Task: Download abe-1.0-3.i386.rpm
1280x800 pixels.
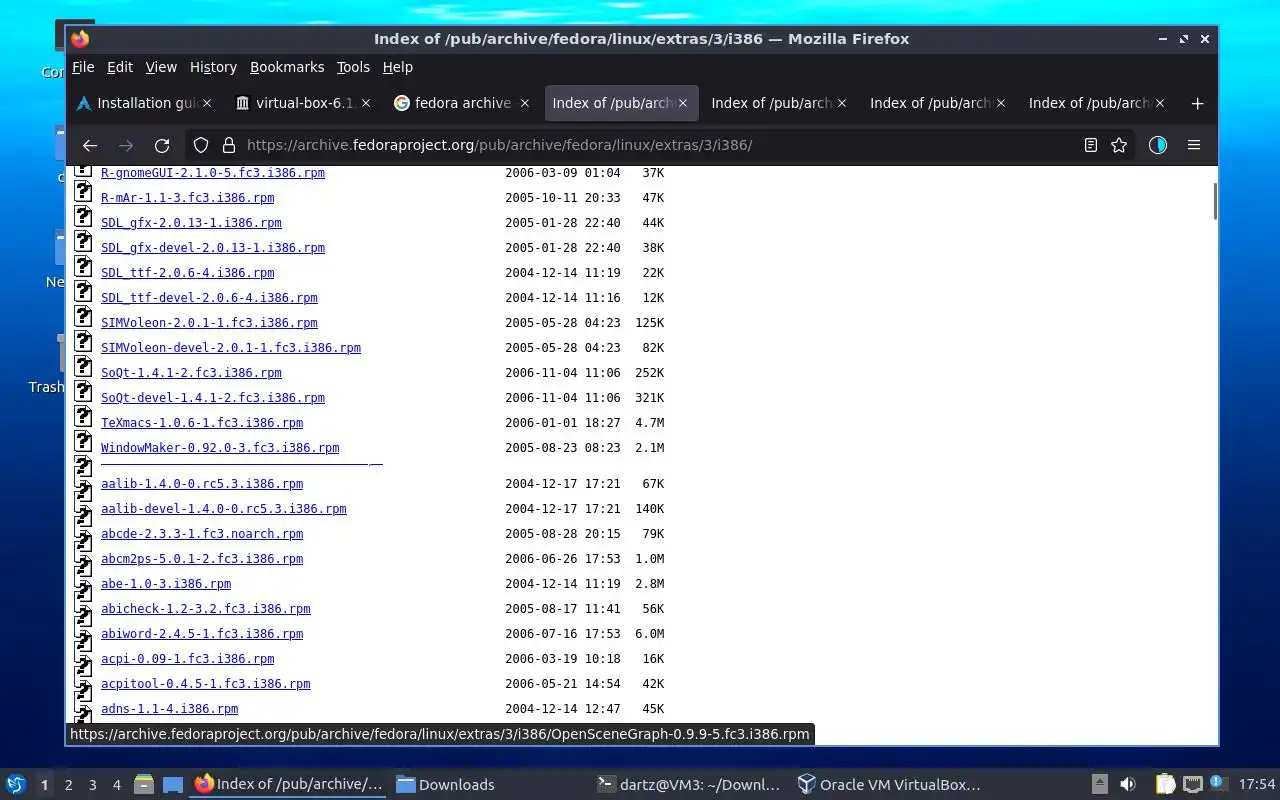Action: coord(166,584)
